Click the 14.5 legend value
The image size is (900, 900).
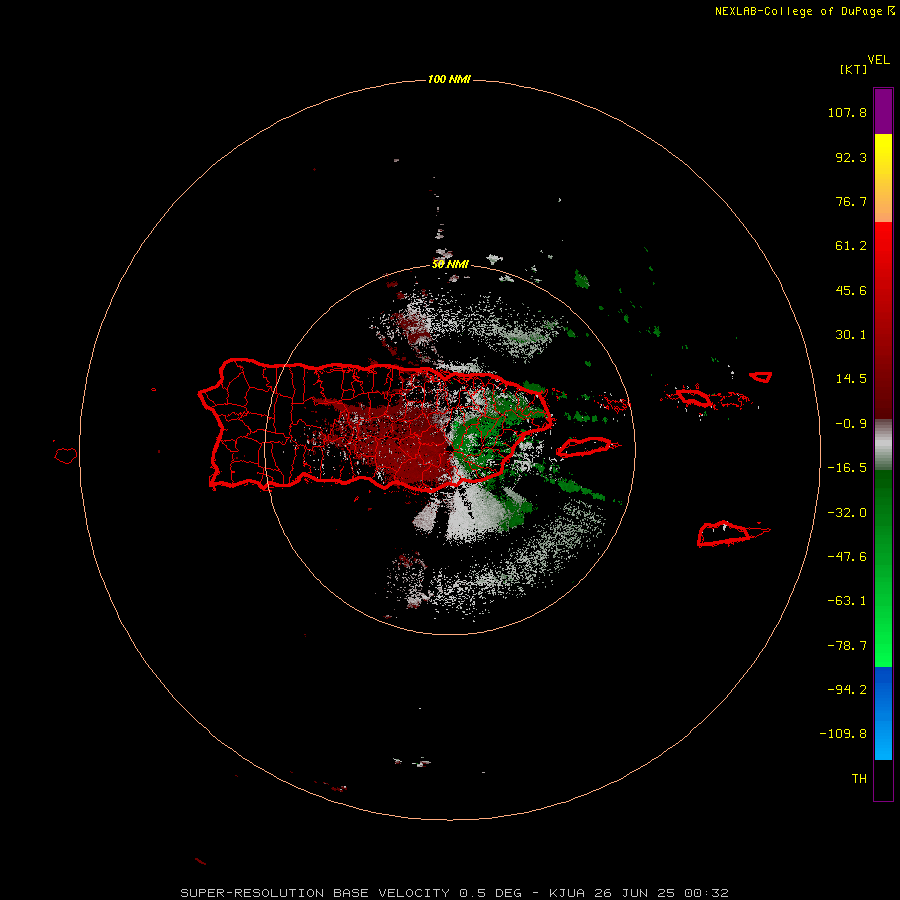851,379
